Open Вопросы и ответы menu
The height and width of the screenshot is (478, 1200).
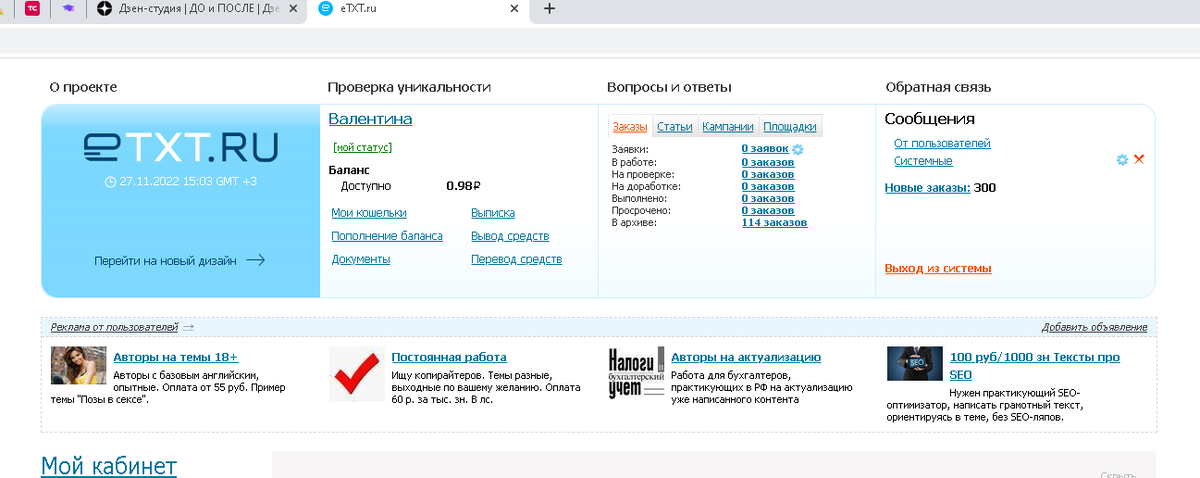669,88
